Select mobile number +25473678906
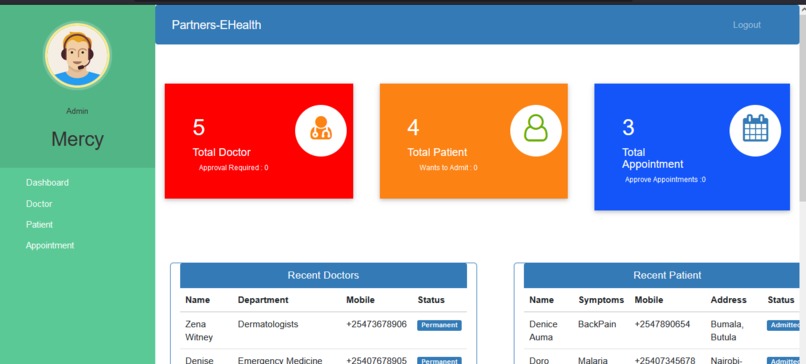 (x=376, y=324)
